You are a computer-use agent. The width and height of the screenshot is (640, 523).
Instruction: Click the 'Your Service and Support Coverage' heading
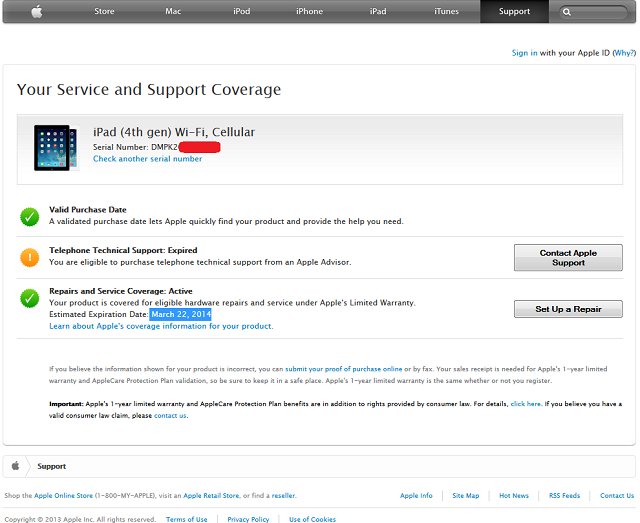149,89
